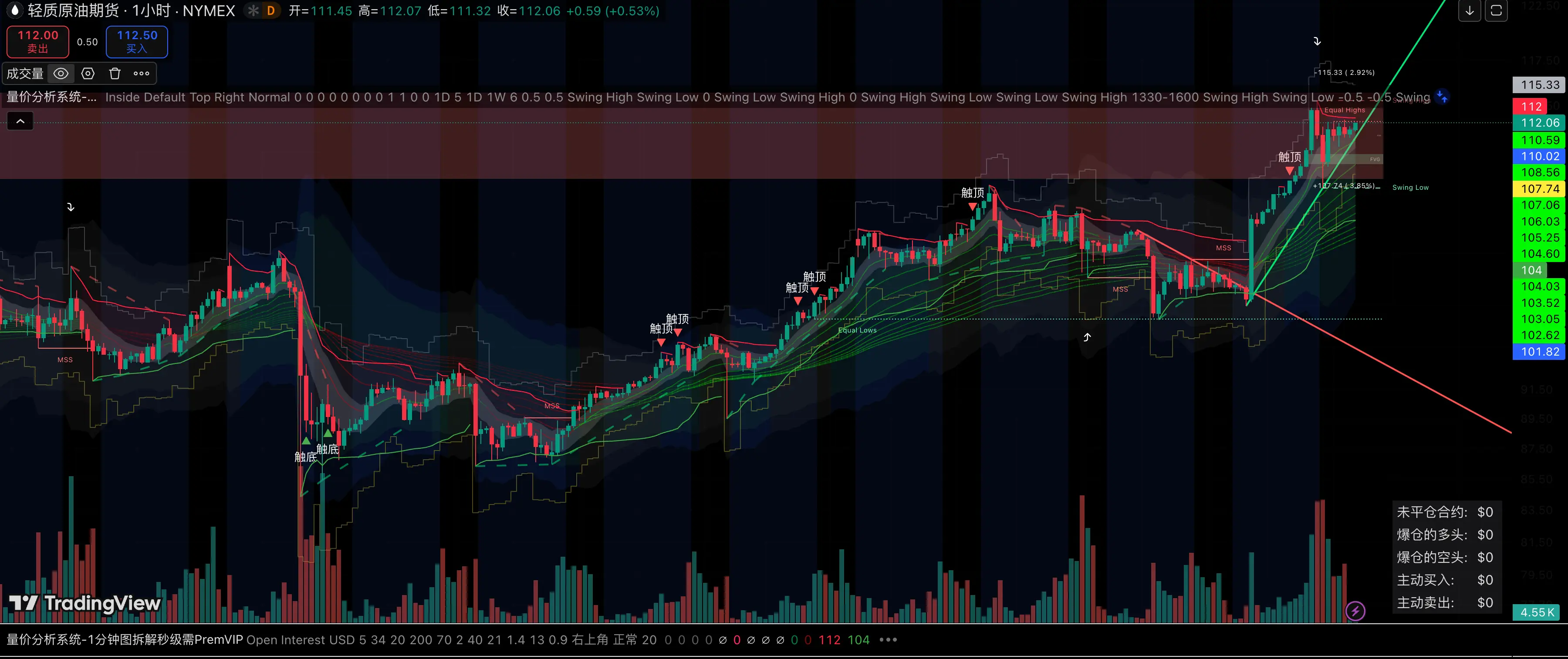Click the download arrow icon button

coord(1469,10)
